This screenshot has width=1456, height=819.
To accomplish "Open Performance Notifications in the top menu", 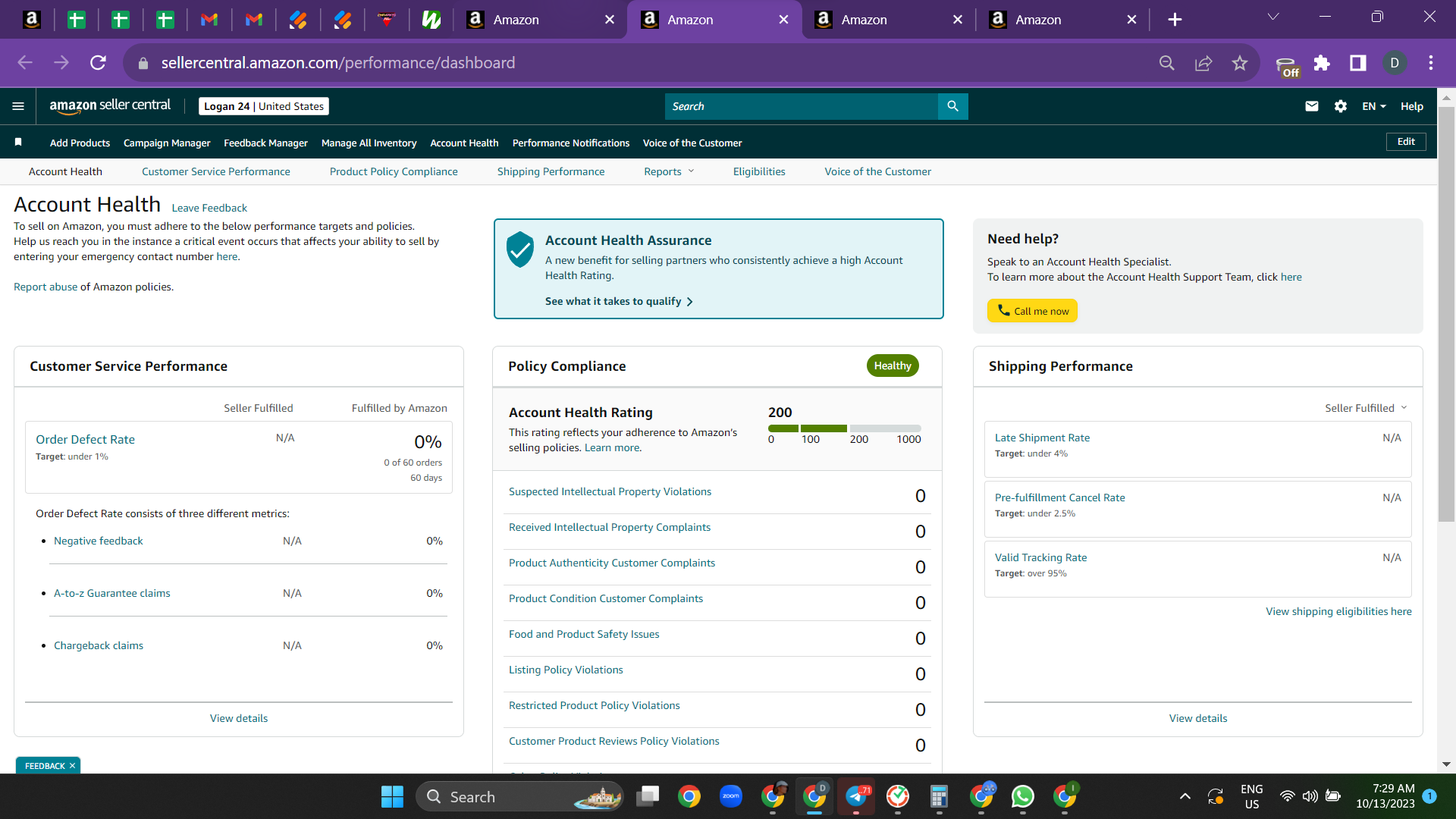I will click(571, 143).
